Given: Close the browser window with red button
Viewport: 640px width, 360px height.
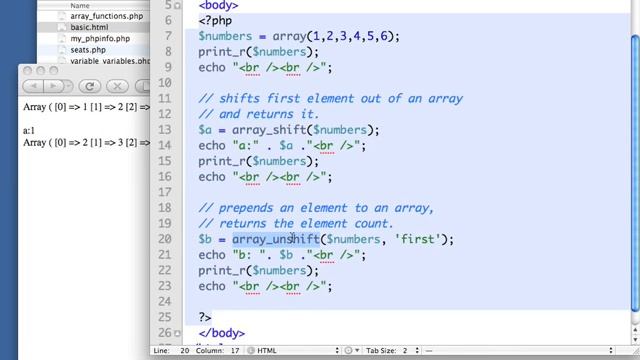Looking at the screenshot, I should [27, 70].
